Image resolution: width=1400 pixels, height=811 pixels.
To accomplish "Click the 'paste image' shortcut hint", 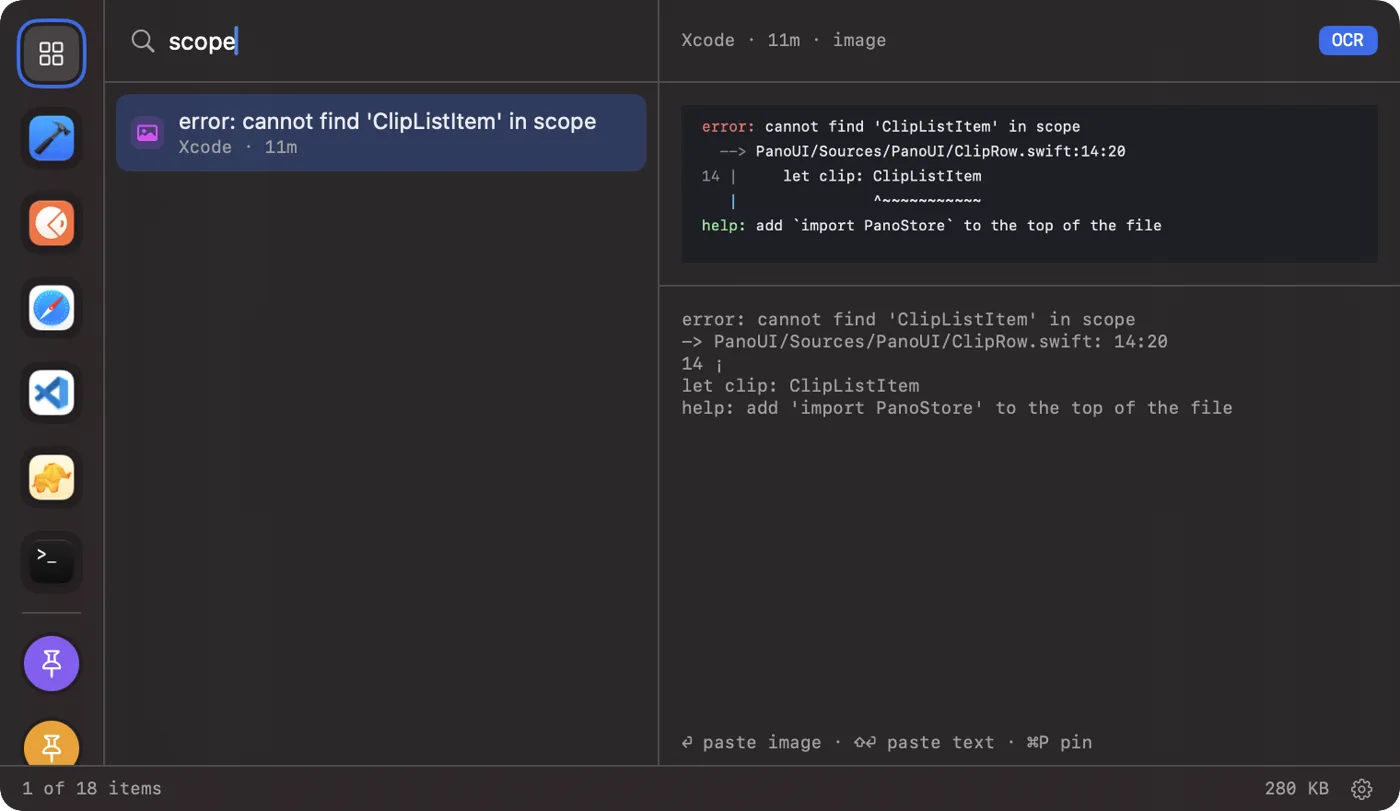I will pyautogui.click(x=751, y=742).
